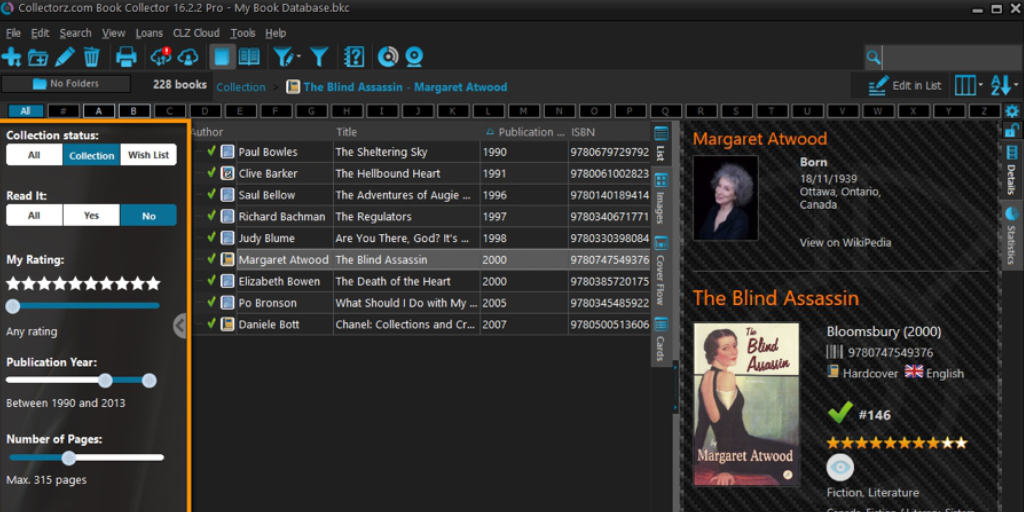Open the Tools menu

point(242,33)
